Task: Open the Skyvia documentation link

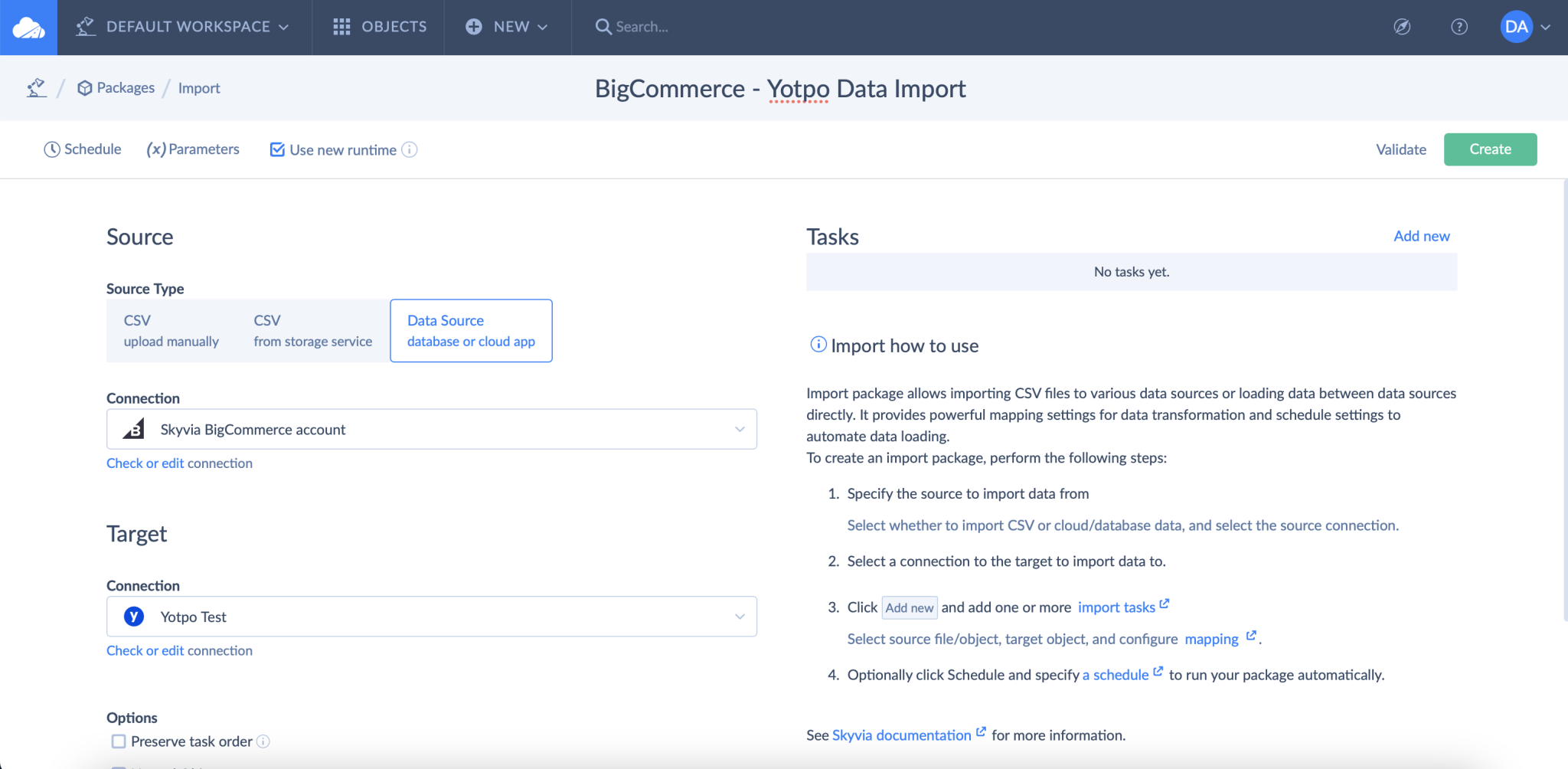Action: pyautogui.click(x=901, y=735)
